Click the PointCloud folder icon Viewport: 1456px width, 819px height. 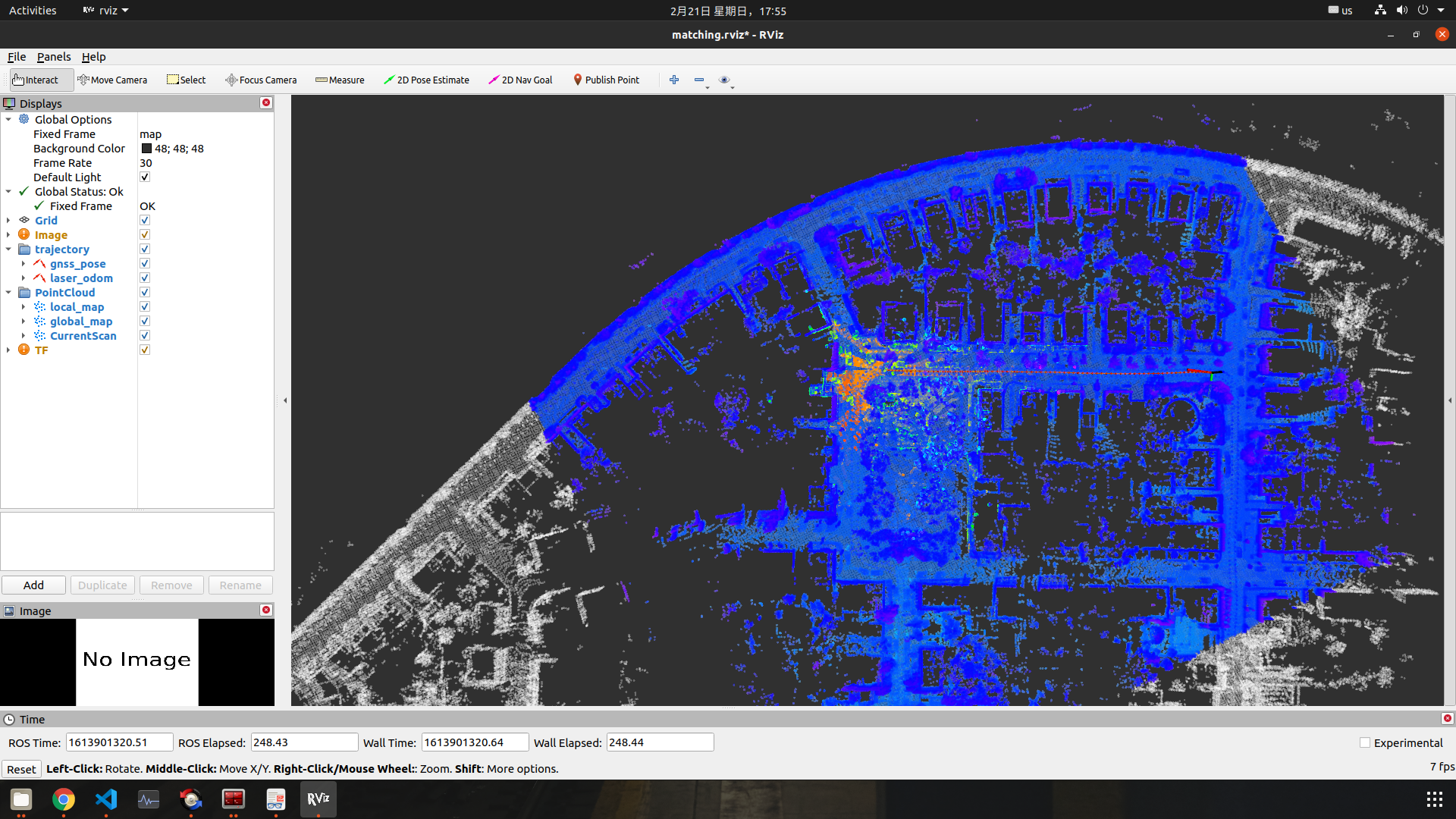(x=24, y=292)
